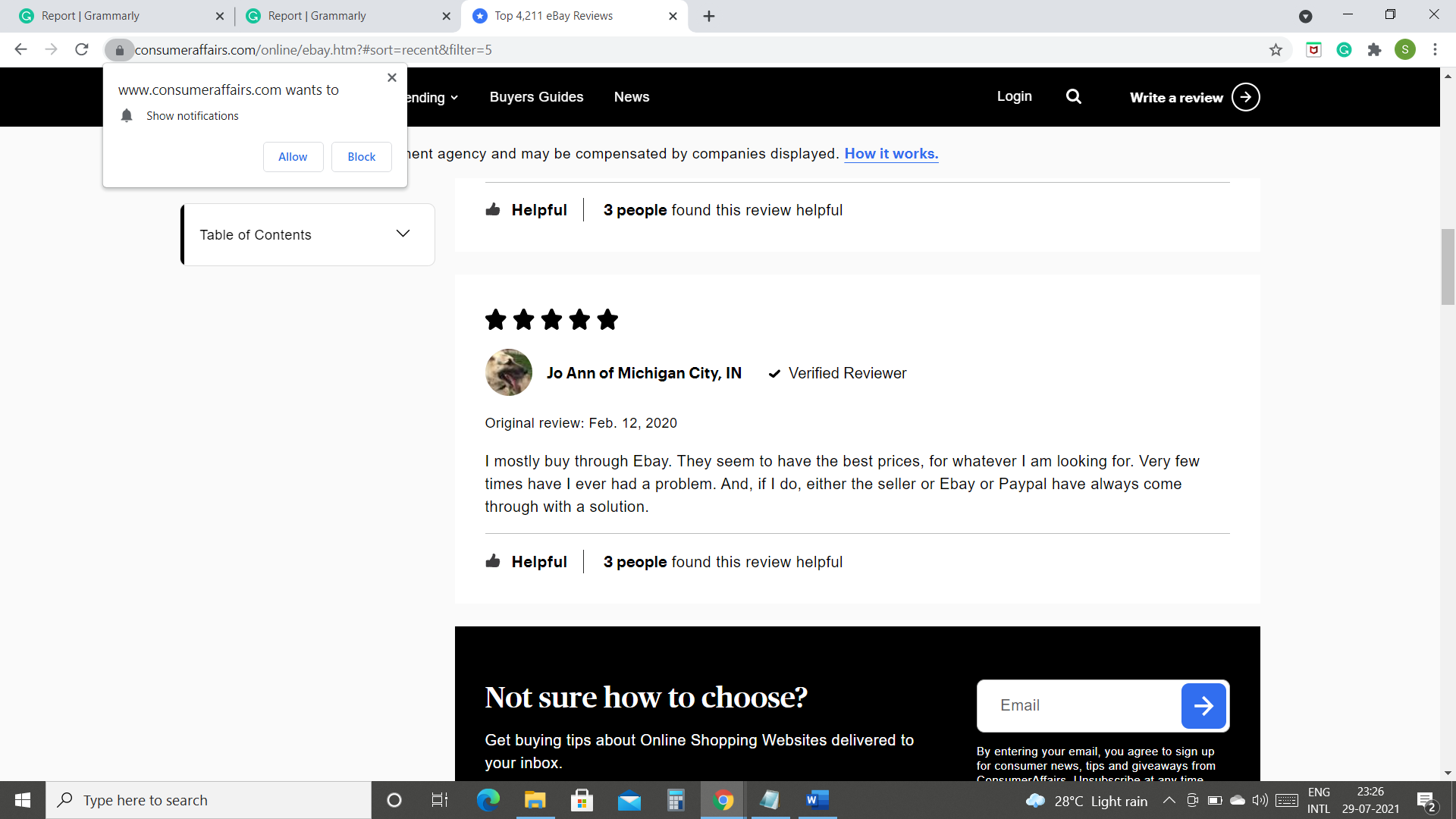This screenshot has width=1456, height=819.
Task: Open Cortana circle icon in taskbar
Action: point(394,800)
